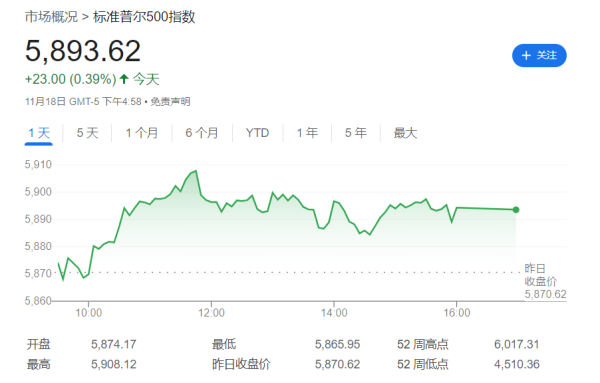This screenshot has height=383, width=600.
Task: Open the 免责声明 disclaimer link
Action: (x=170, y=102)
